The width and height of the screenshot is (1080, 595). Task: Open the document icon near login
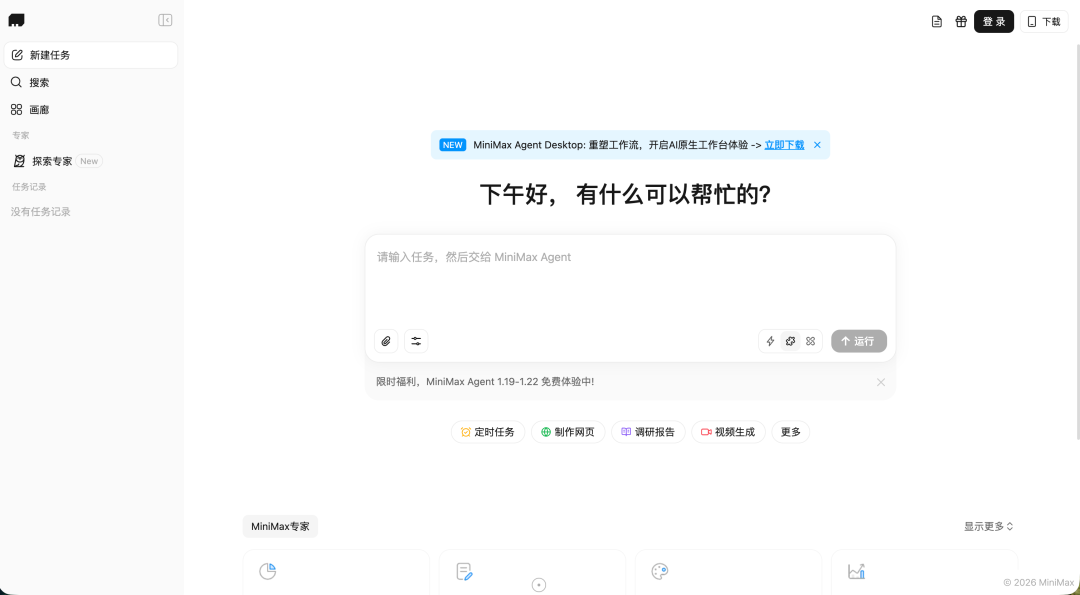click(936, 20)
